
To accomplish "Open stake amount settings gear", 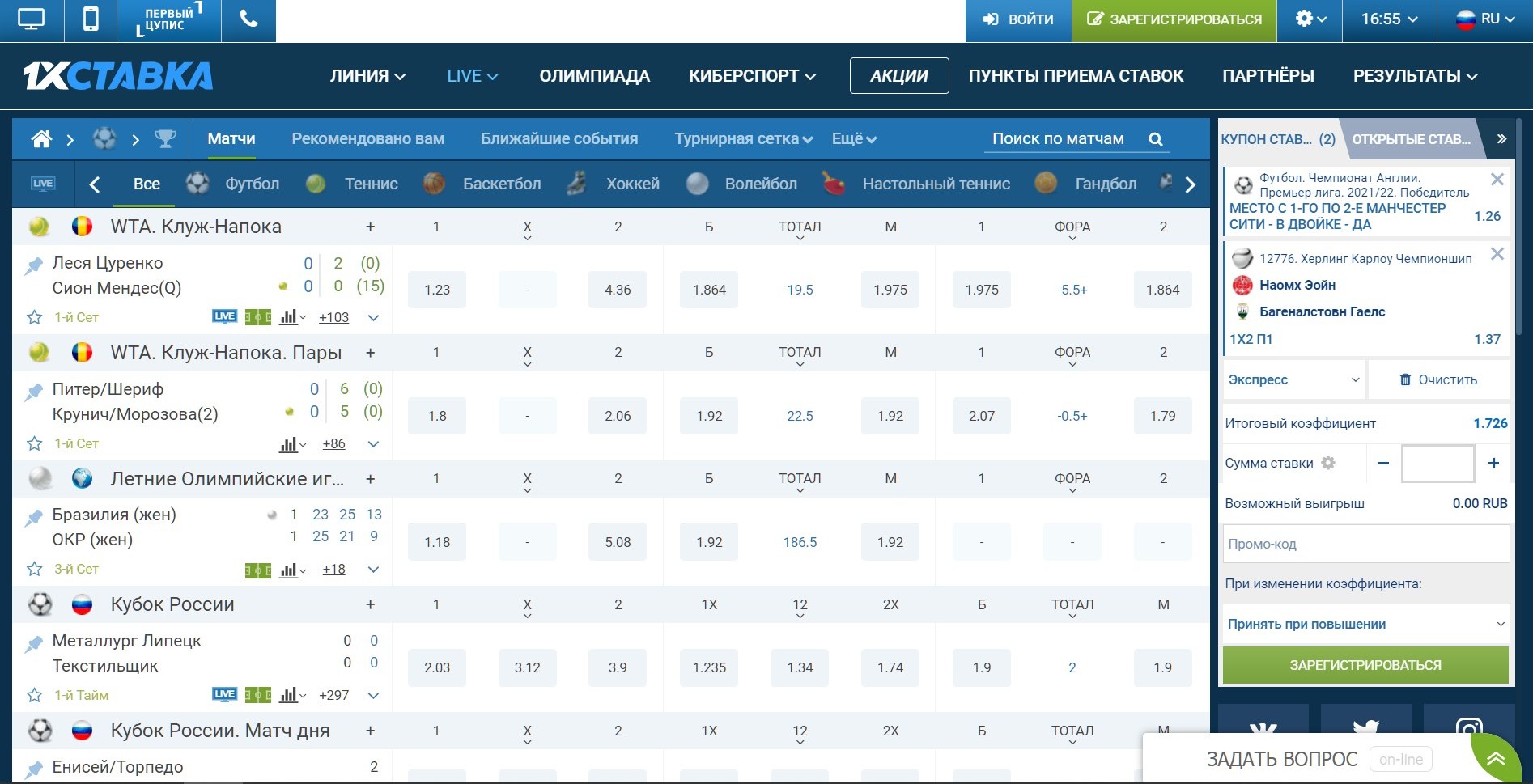I will [1328, 463].
